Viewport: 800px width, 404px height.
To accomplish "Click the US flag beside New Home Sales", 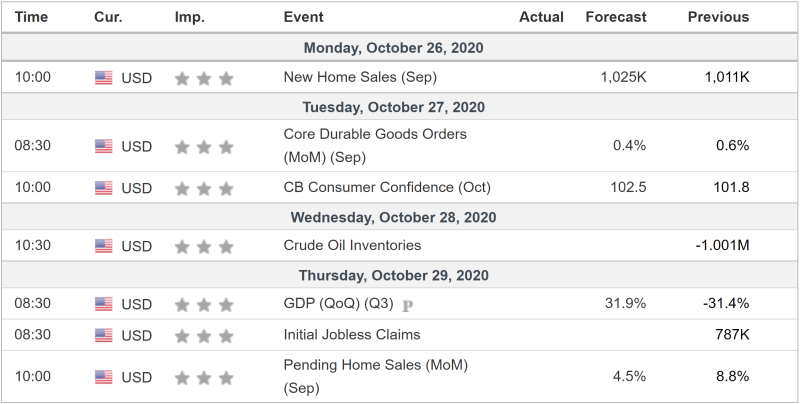I will tap(104, 77).
